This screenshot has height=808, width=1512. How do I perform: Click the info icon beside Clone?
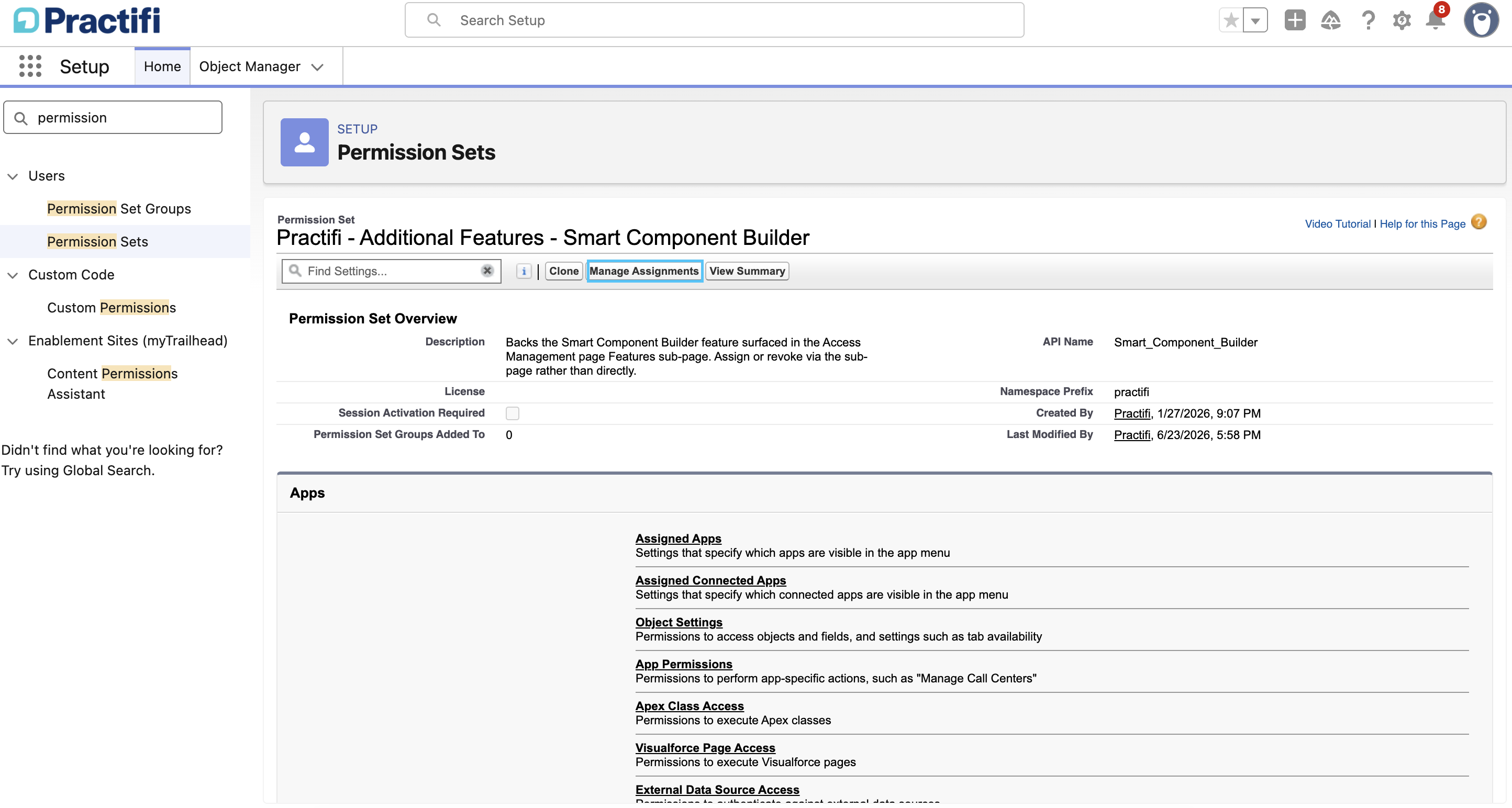pyautogui.click(x=524, y=271)
